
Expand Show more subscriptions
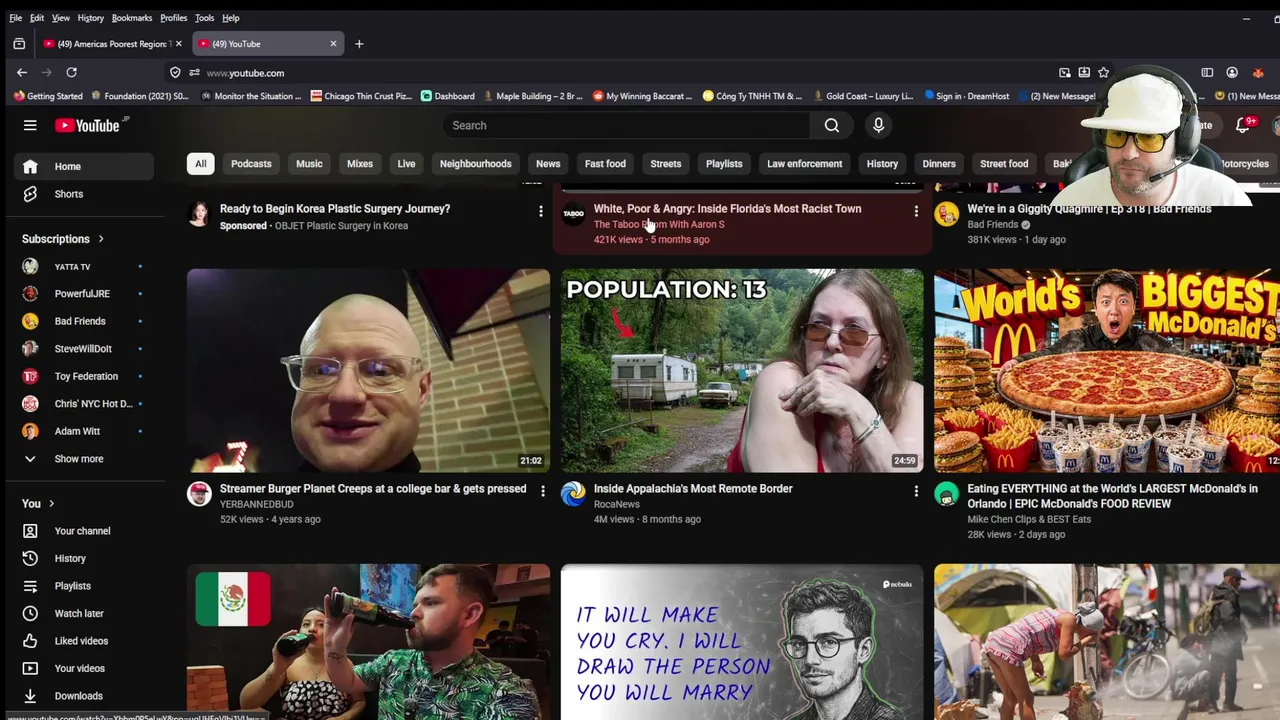click(84, 459)
